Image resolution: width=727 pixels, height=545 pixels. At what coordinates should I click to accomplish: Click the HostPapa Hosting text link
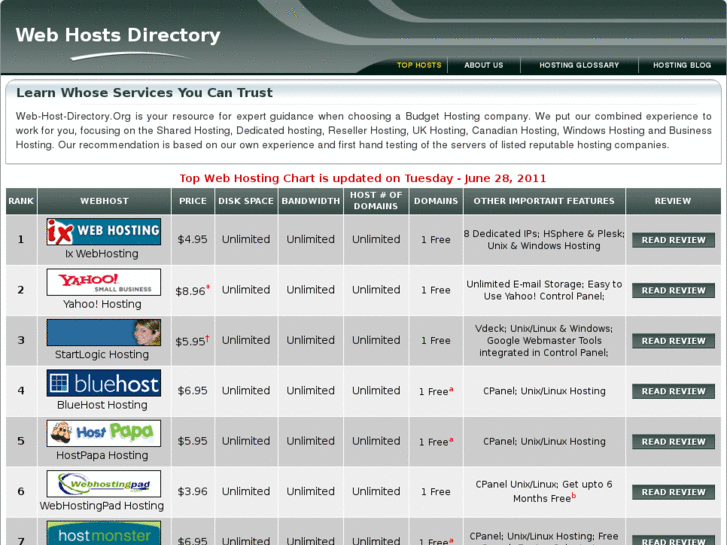point(102,455)
